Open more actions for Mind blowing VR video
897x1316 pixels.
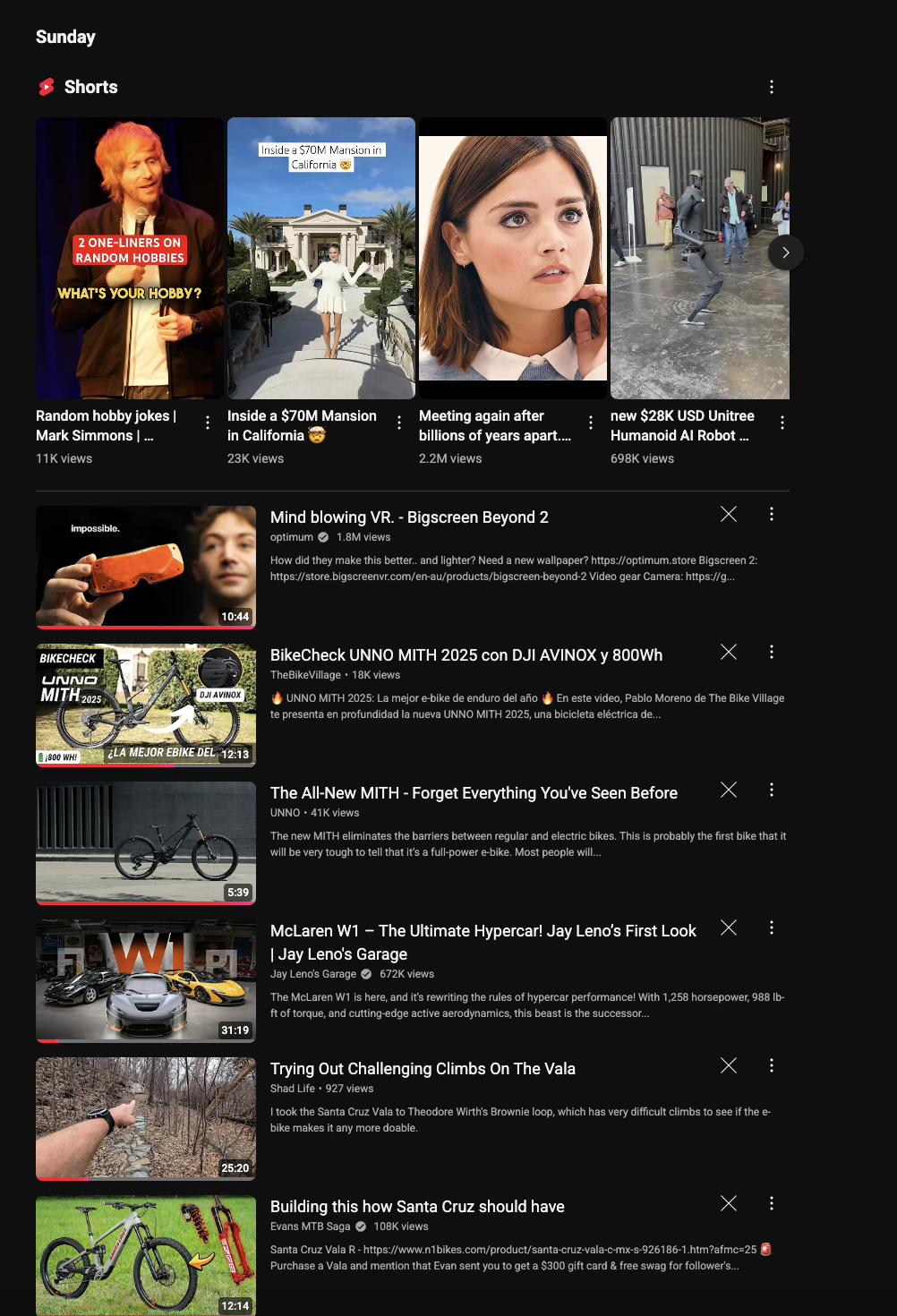click(x=772, y=514)
